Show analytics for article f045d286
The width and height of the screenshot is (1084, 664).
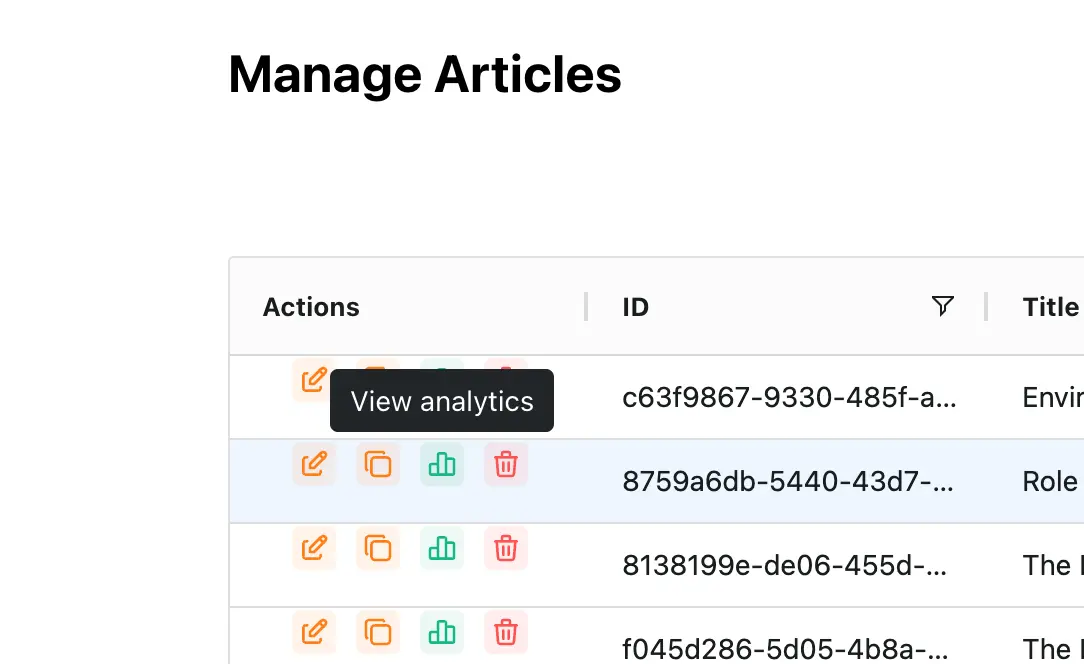(442, 633)
